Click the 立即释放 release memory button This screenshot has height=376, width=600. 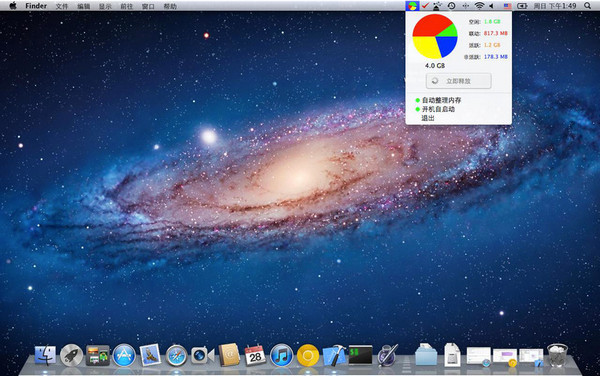point(458,81)
